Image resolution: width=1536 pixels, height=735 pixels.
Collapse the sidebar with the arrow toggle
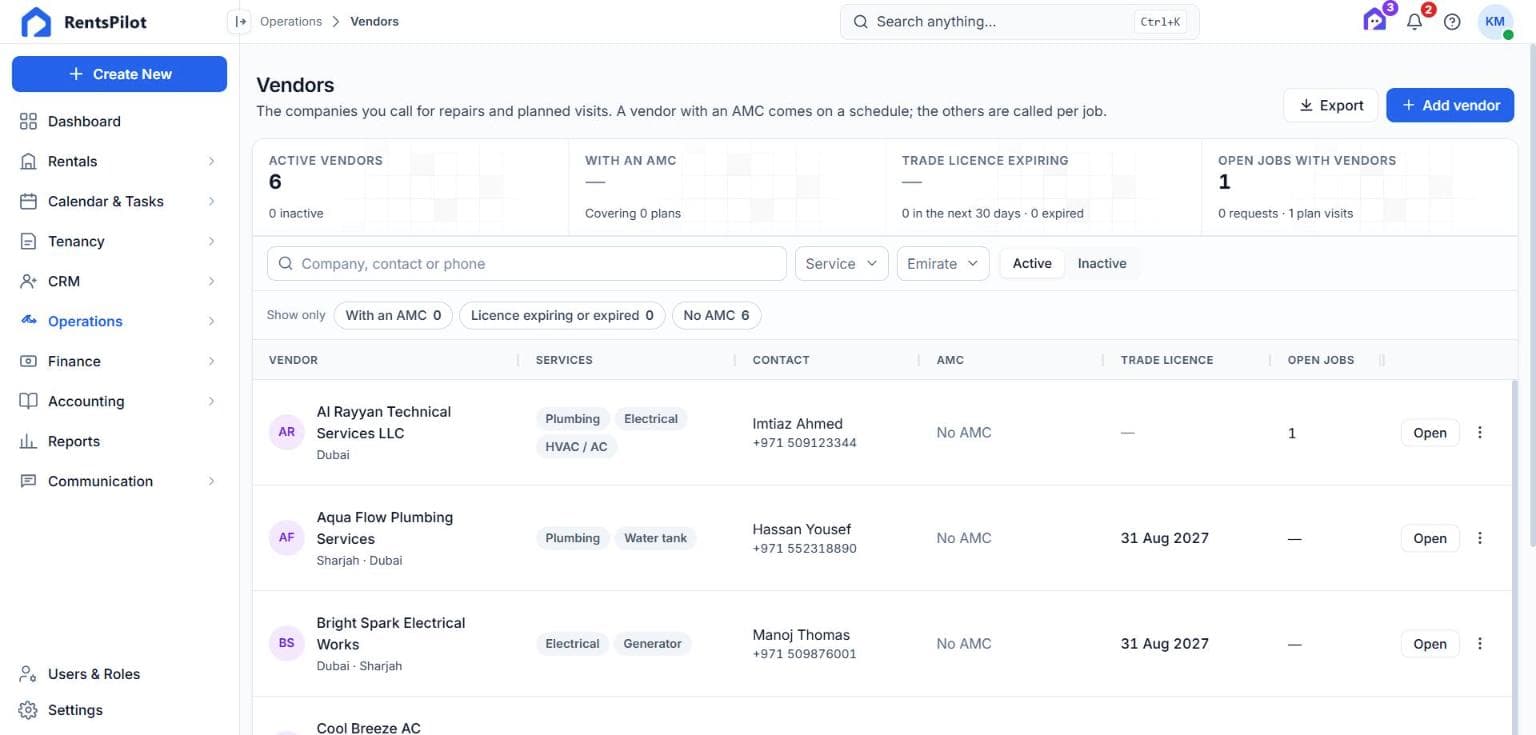click(239, 21)
